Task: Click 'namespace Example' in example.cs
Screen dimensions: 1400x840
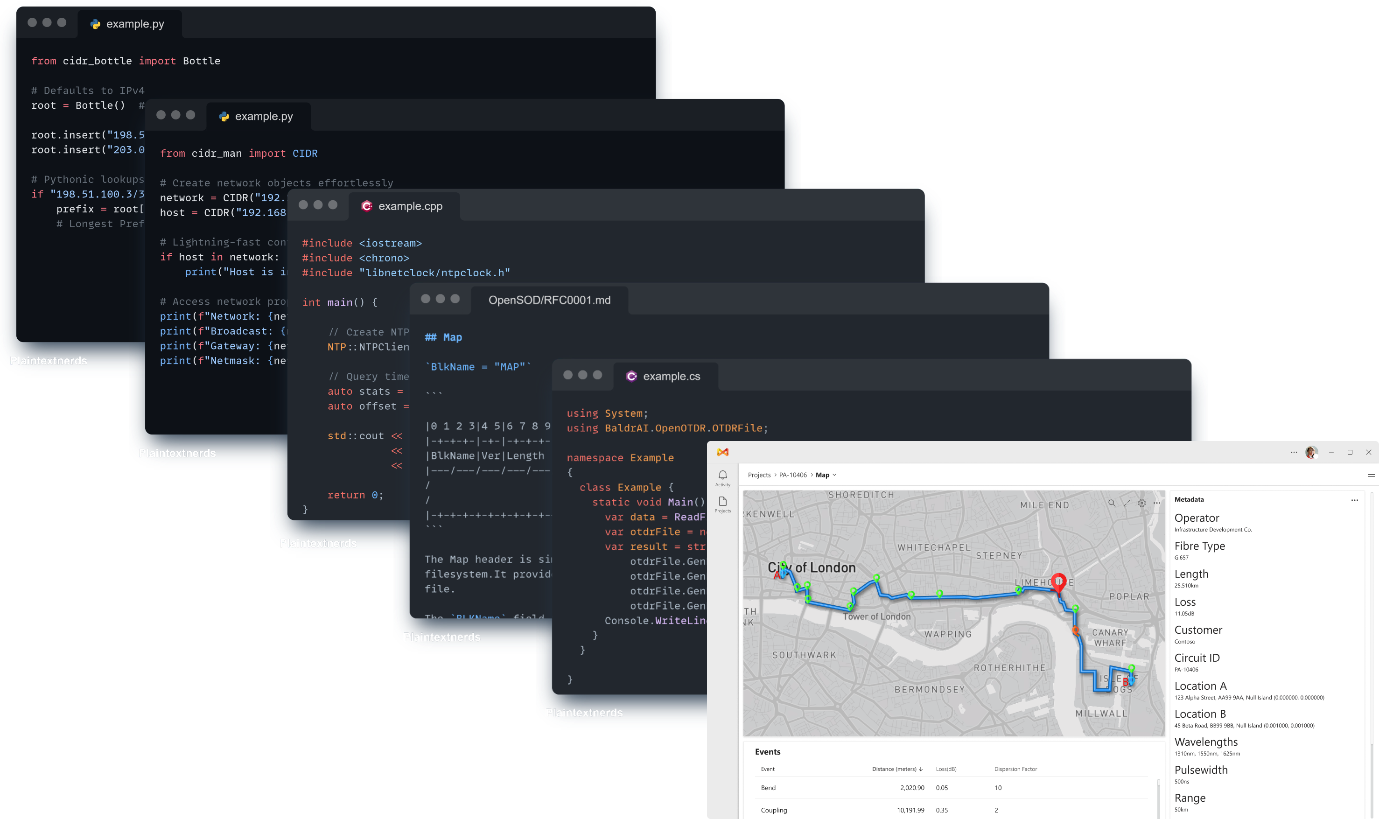Action: (x=620, y=457)
